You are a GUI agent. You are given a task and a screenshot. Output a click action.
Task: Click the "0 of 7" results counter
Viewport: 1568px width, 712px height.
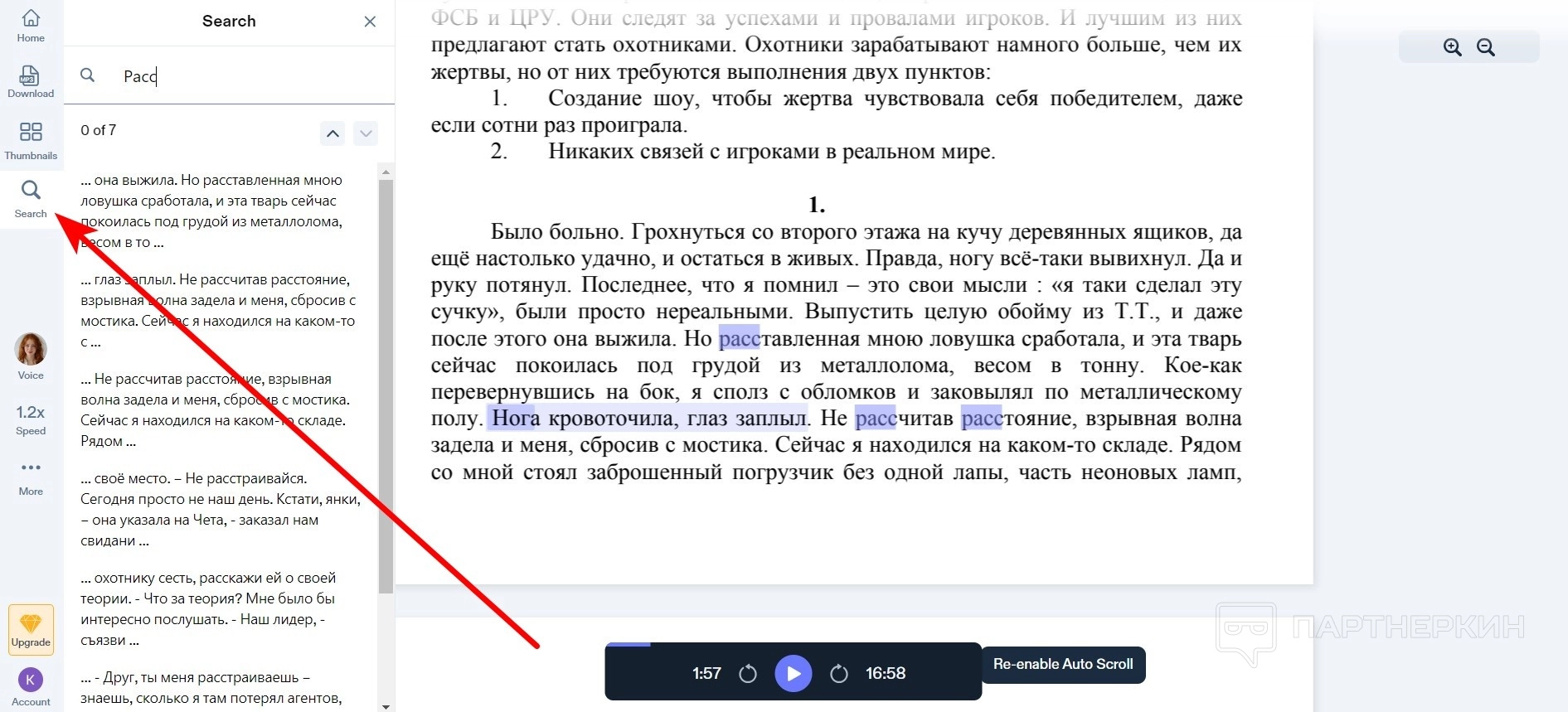click(x=99, y=130)
